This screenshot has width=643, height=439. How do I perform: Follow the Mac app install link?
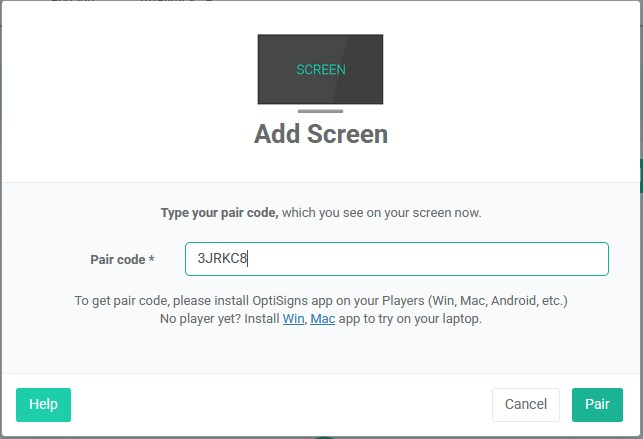pyautogui.click(x=322, y=318)
